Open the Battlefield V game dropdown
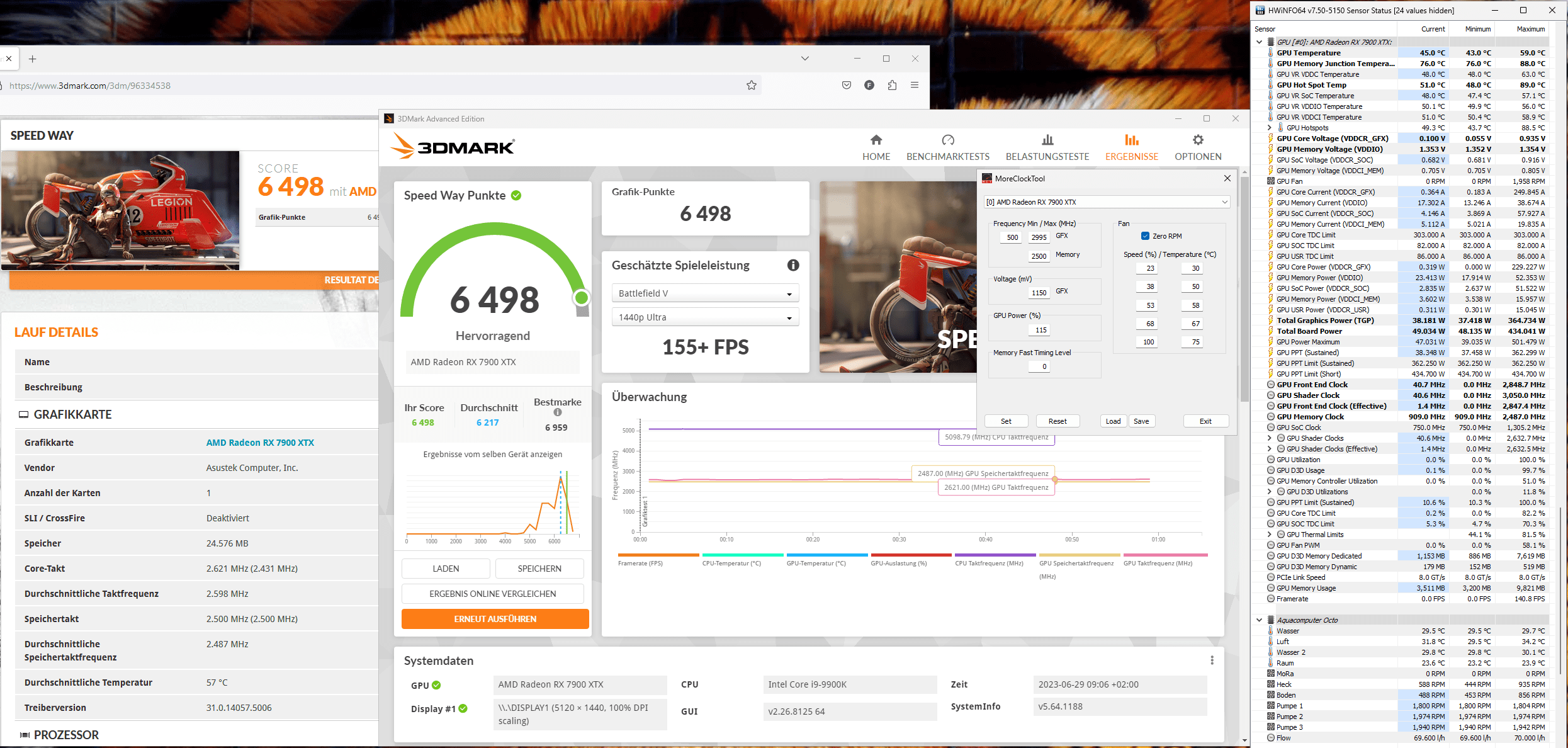Image resolution: width=1568 pixels, height=748 pixels. pos(704,293)
